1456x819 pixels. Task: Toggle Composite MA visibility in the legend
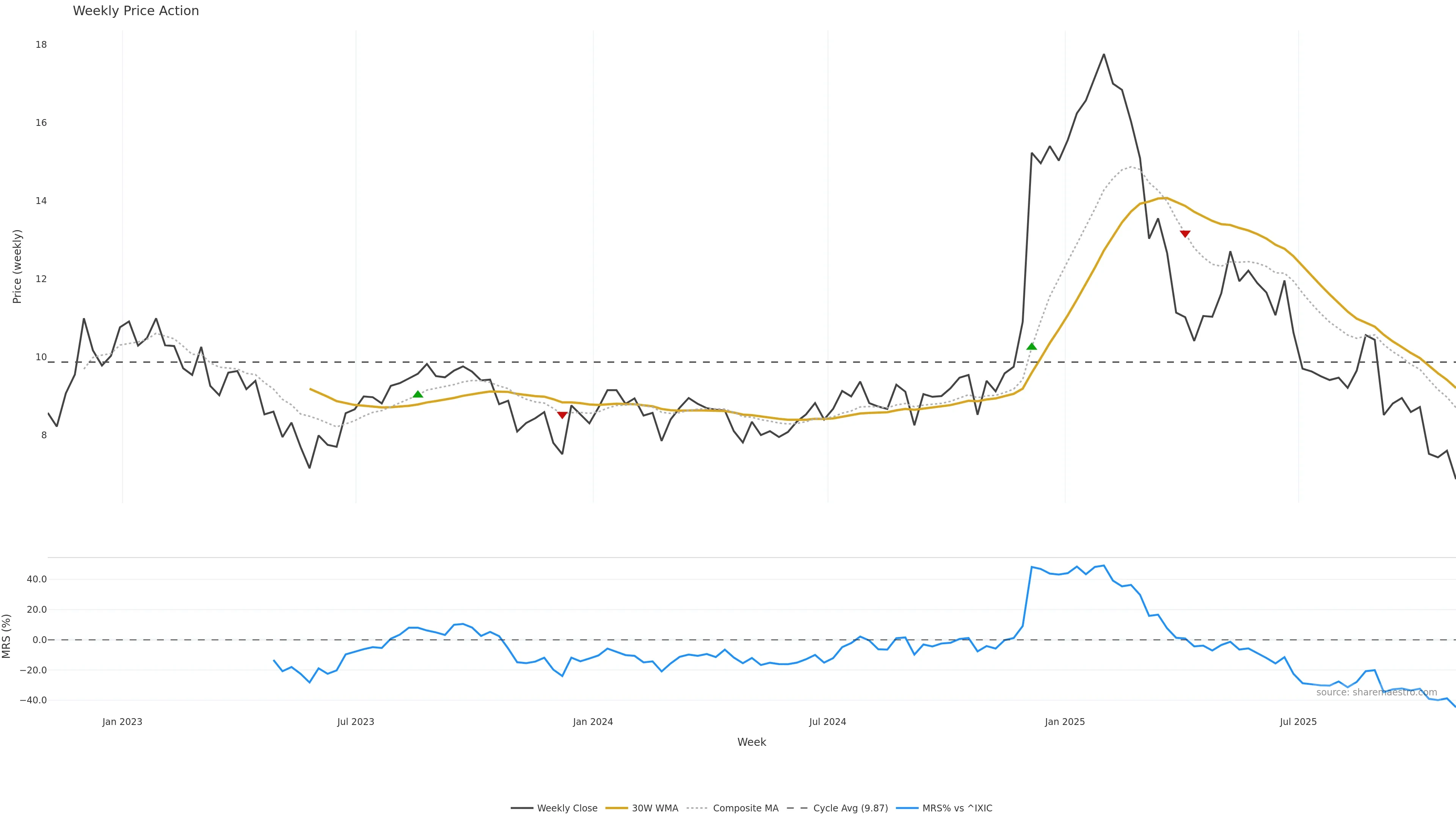[x=733, y=808]
